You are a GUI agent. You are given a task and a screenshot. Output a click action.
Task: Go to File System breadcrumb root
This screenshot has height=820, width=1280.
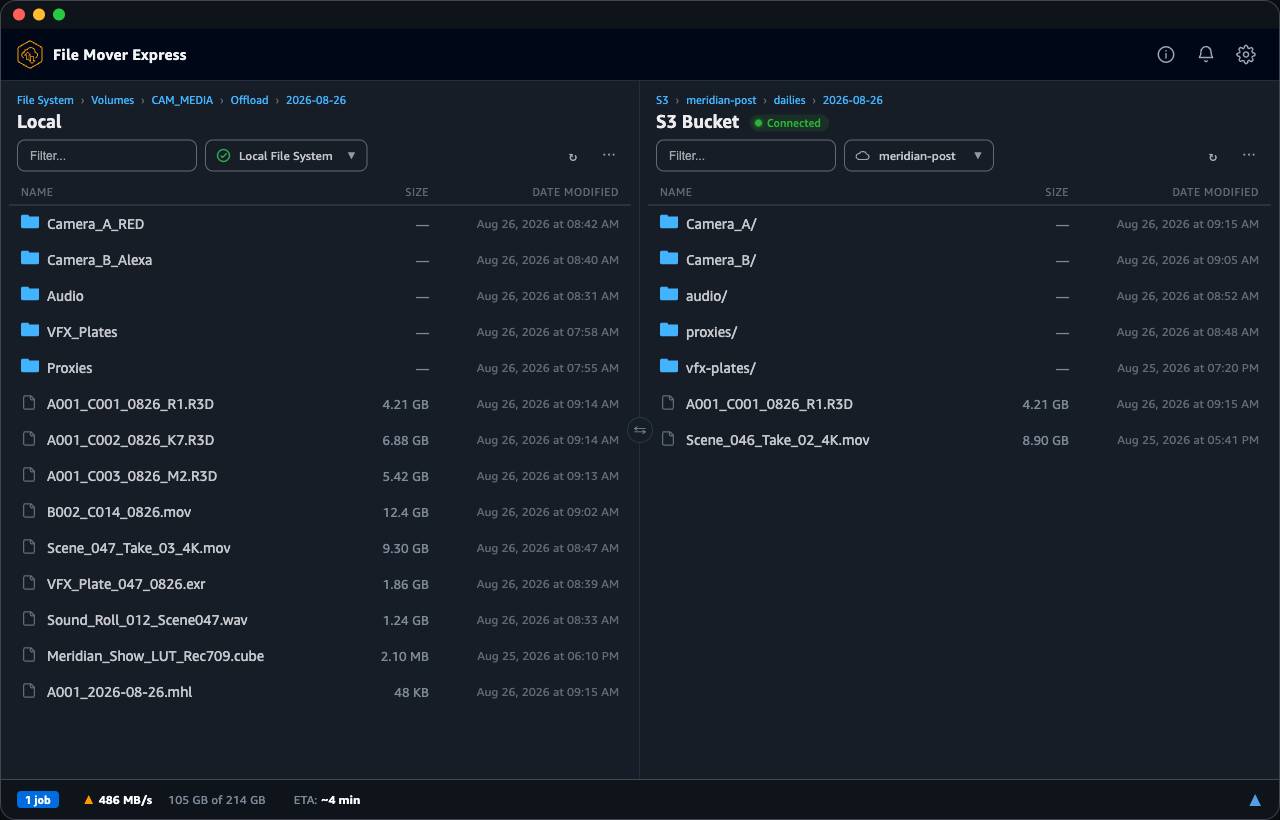point(45,100)
